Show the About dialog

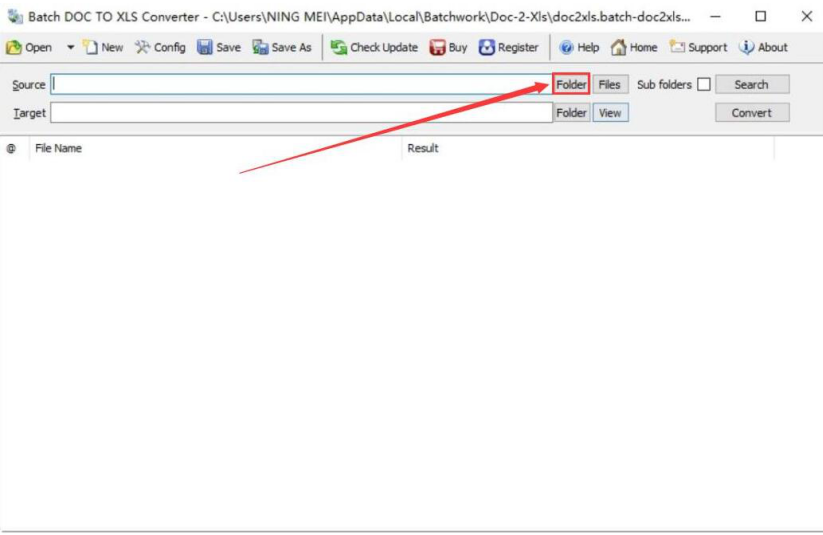point(763,47)
